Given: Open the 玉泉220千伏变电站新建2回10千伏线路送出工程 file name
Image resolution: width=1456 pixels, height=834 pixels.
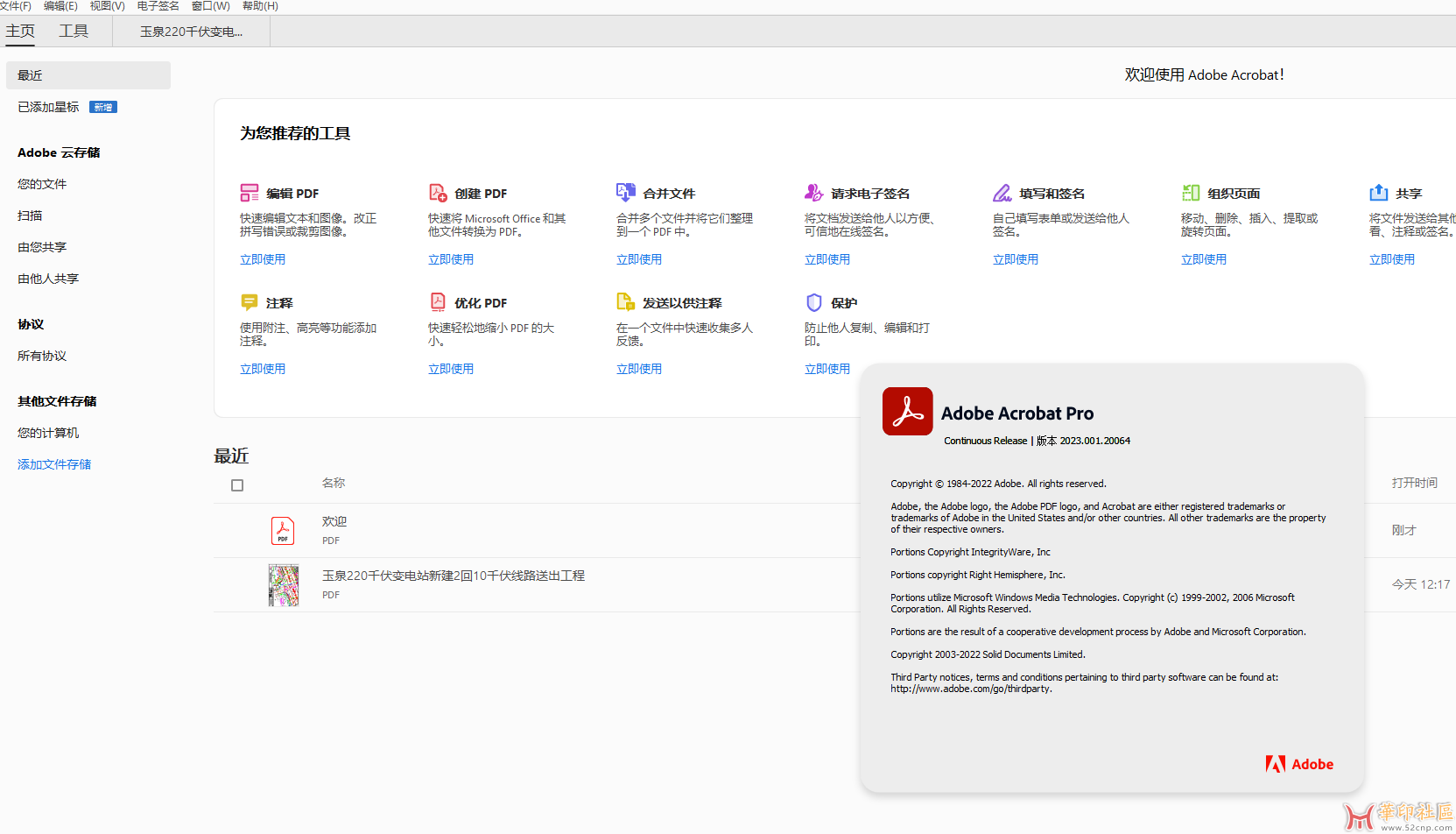Looking at the screenshot, I should 454,576.
